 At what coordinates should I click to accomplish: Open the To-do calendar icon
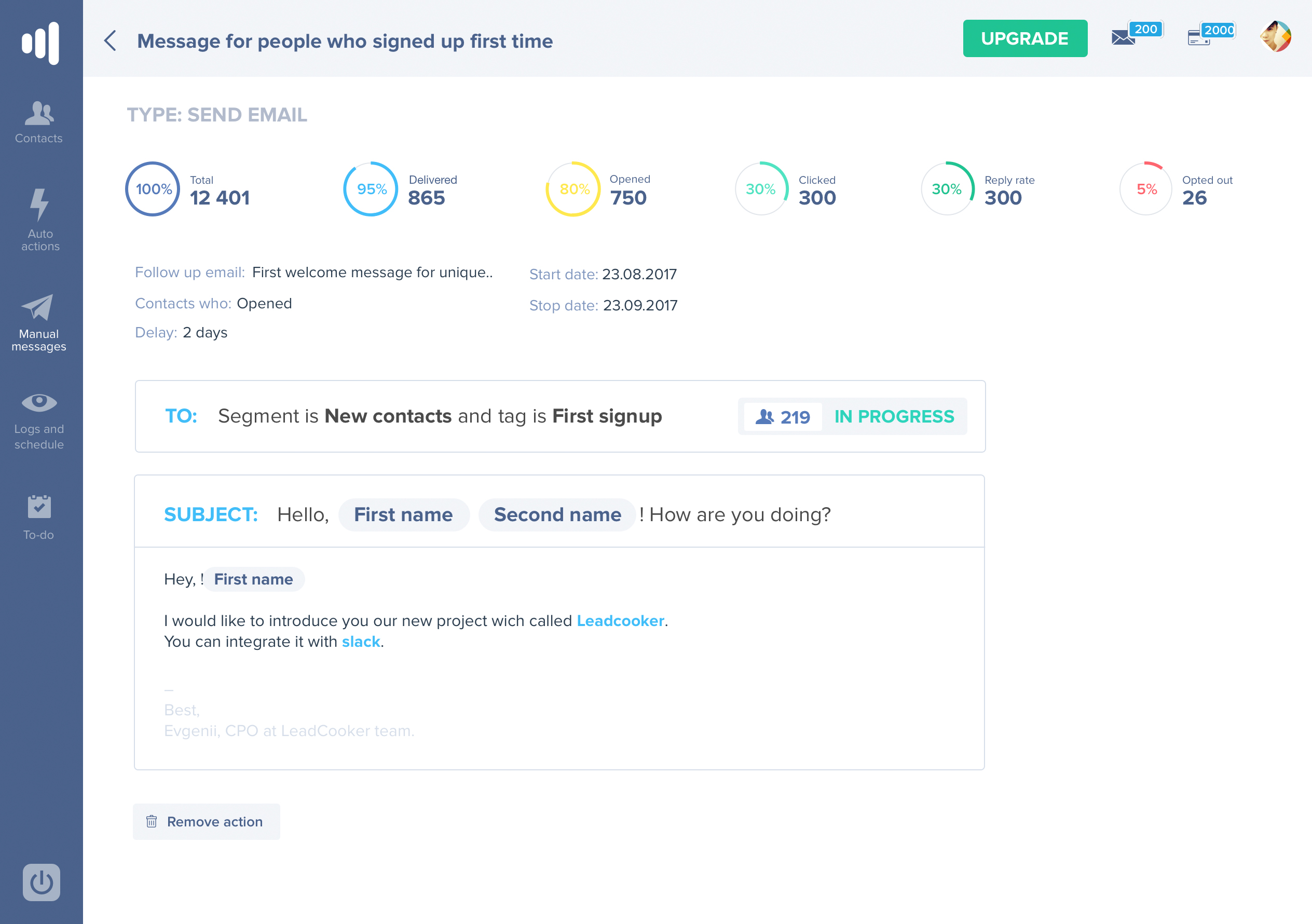point(39,517)
